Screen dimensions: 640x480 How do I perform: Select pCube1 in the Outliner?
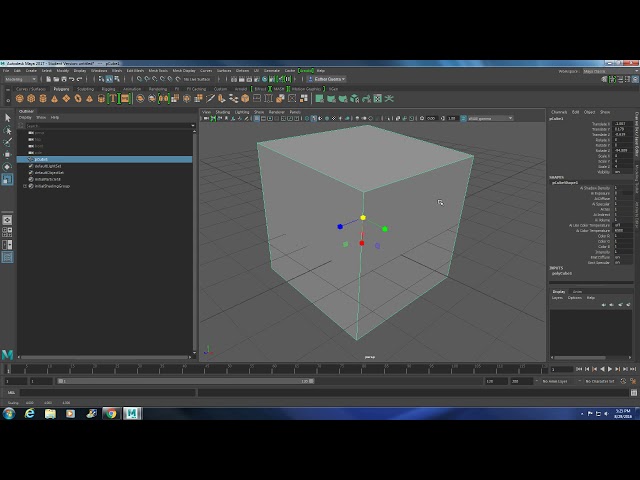[104, 159]
